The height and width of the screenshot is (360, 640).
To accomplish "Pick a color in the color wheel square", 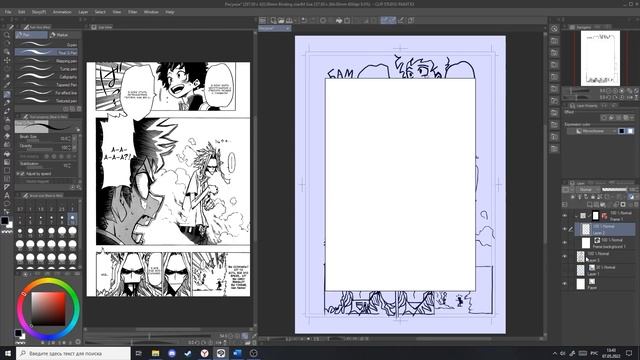I will [48, 309].
